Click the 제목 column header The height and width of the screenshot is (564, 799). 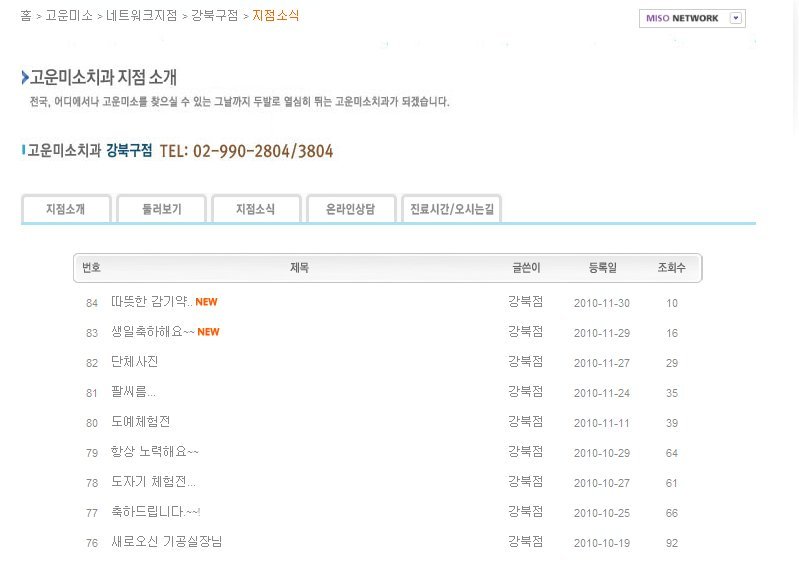pyautogui.click(x=299, y=267)
